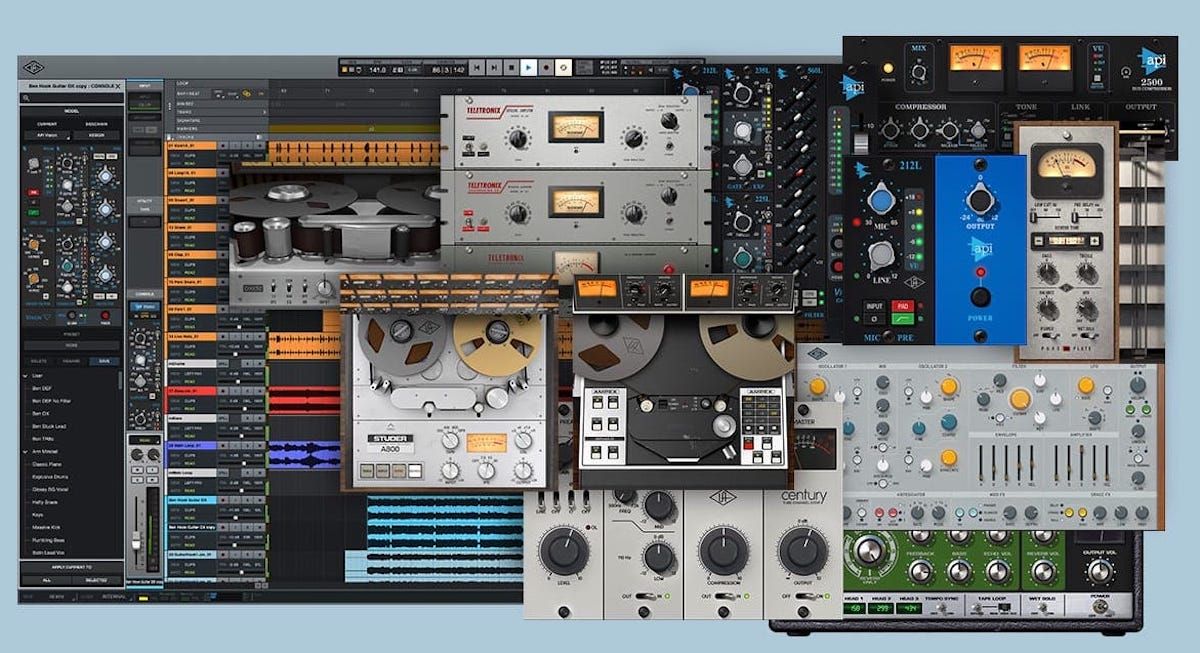Select the Ben Stuck Lead preset
1200x653 pixels.
[48, 428]
